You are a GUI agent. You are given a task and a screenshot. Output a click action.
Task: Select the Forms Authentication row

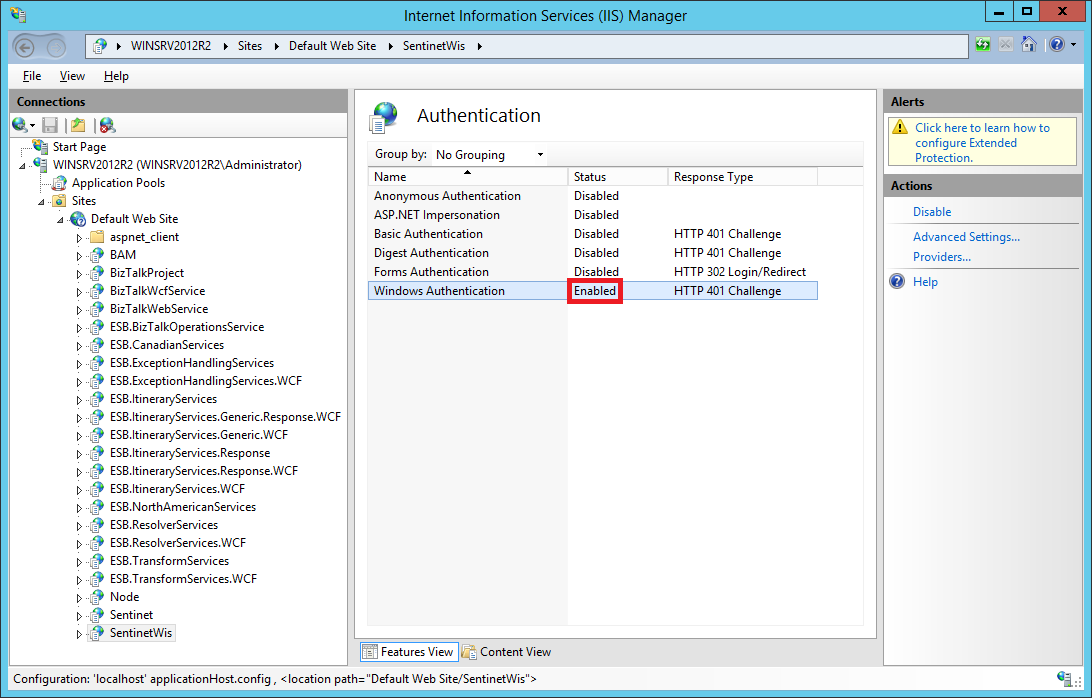coord(593,272)
